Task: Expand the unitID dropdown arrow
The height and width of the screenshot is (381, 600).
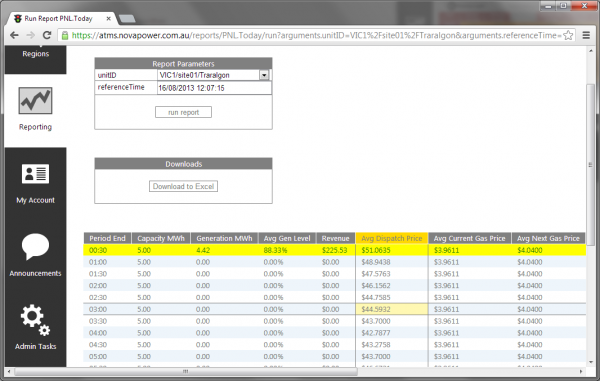Action: pos(264,75)
